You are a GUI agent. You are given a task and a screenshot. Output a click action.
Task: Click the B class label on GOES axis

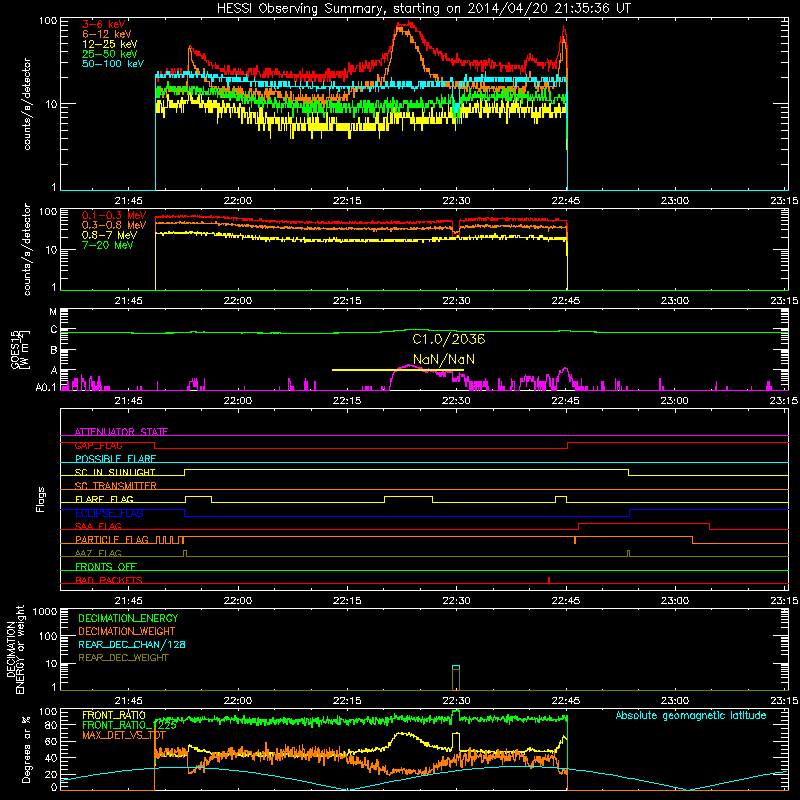(x=54, y=351)
